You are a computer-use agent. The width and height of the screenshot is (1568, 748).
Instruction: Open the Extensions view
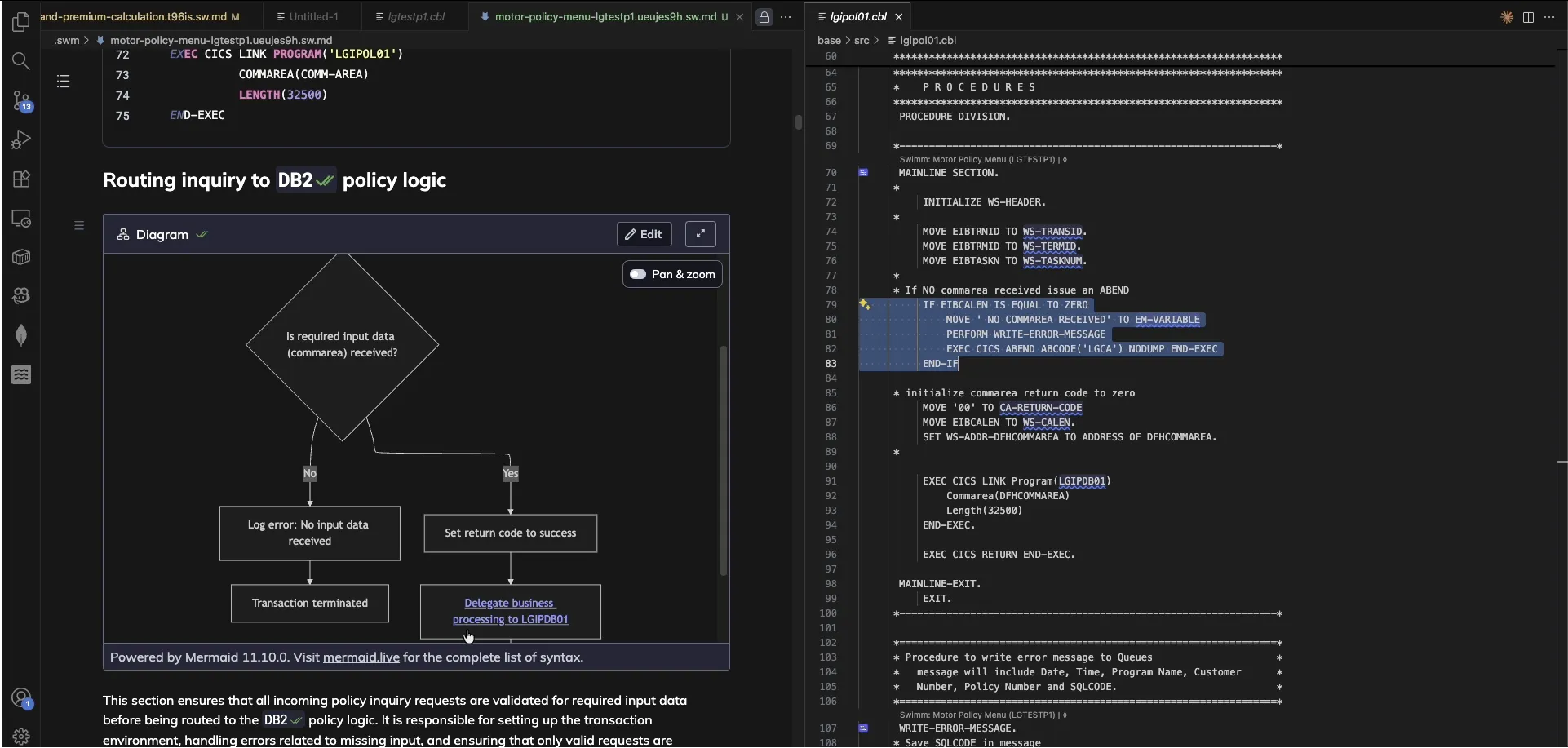21,179
